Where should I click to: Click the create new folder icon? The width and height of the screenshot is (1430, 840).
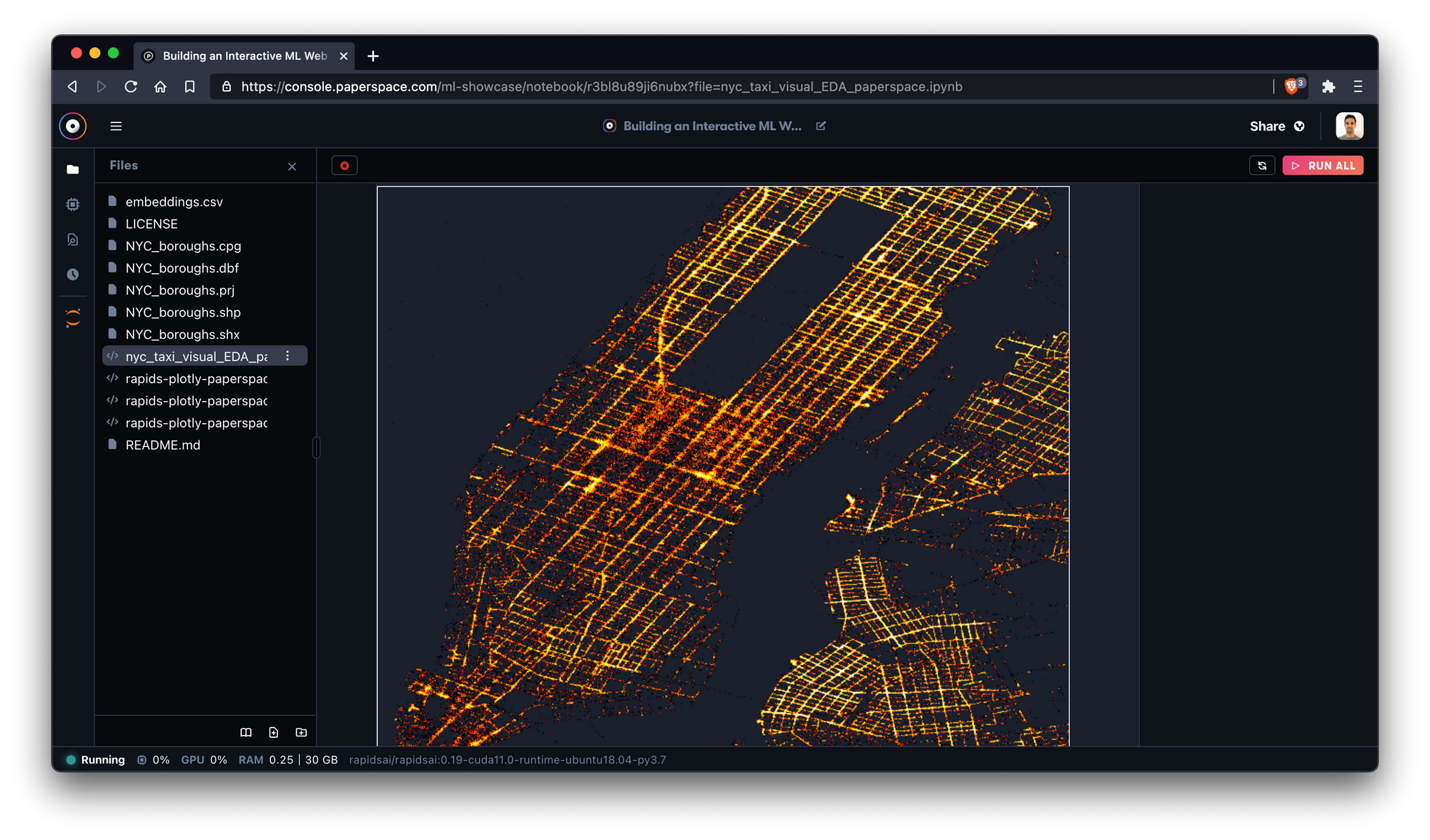pyautogui.click(x=301, y=732)
